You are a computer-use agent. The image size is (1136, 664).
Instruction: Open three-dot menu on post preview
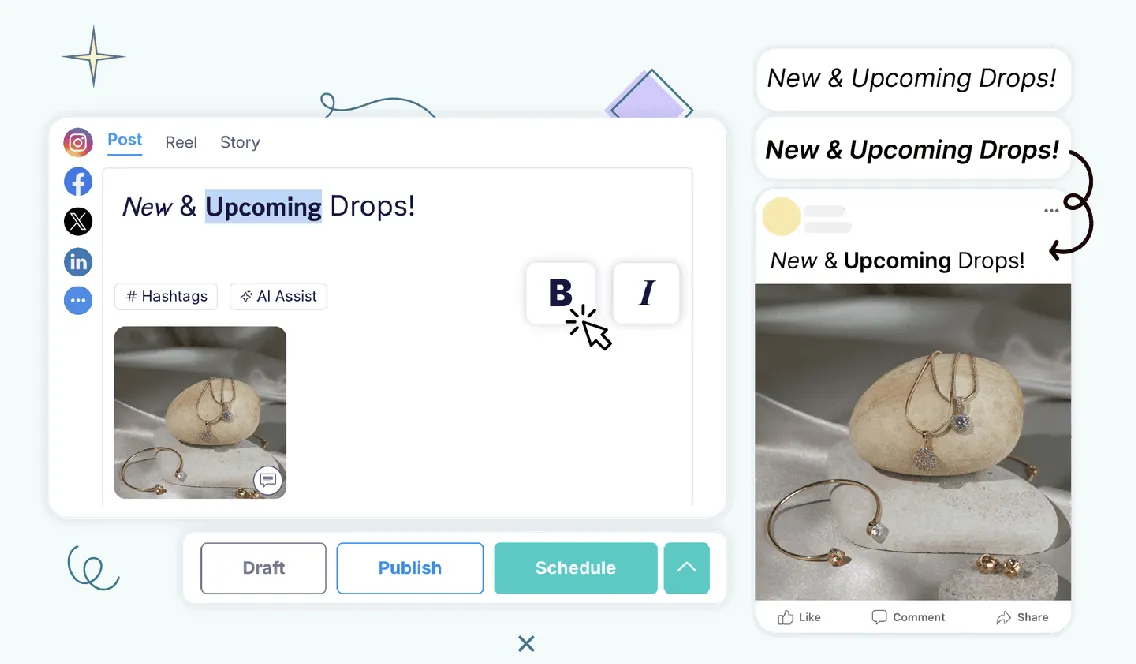(x=1051, y=210)
